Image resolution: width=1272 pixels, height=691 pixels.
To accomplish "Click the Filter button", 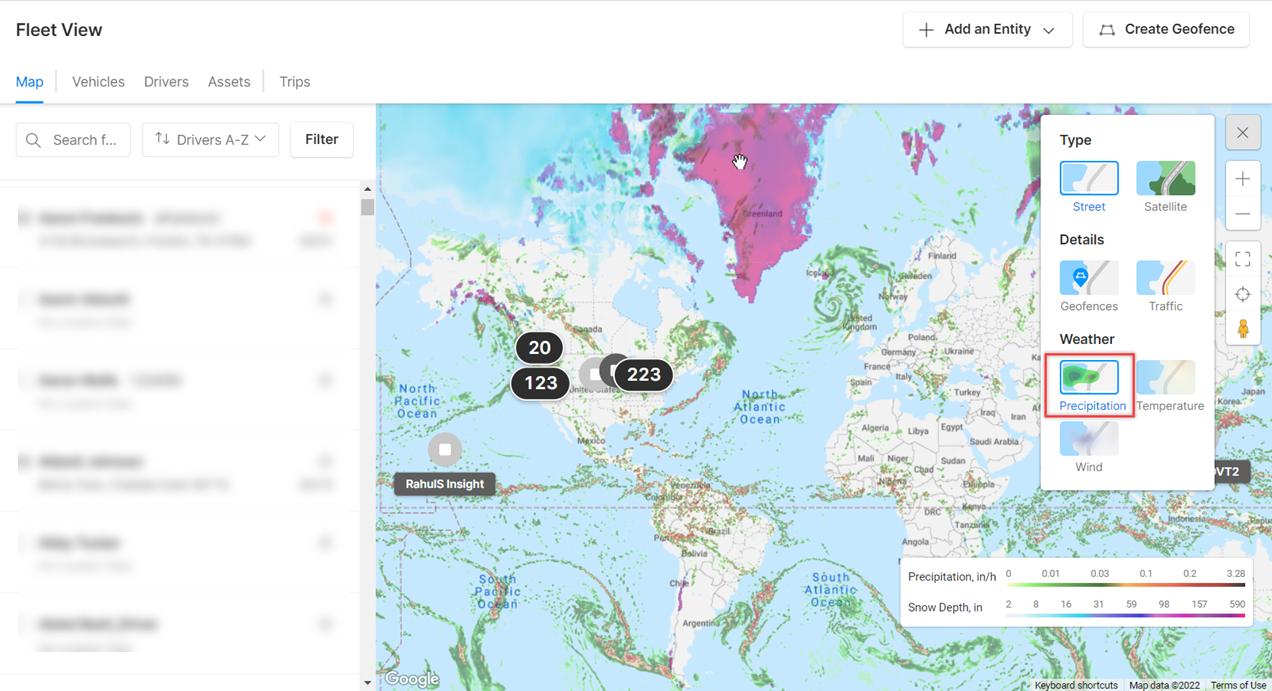I will pyautogui.click(x=321, y=140).
